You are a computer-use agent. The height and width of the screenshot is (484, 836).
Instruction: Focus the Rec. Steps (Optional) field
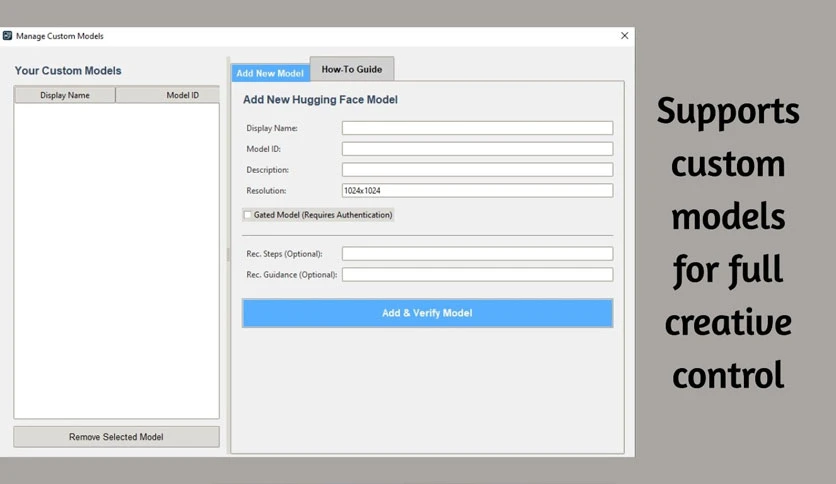click(x=477, y=254)
